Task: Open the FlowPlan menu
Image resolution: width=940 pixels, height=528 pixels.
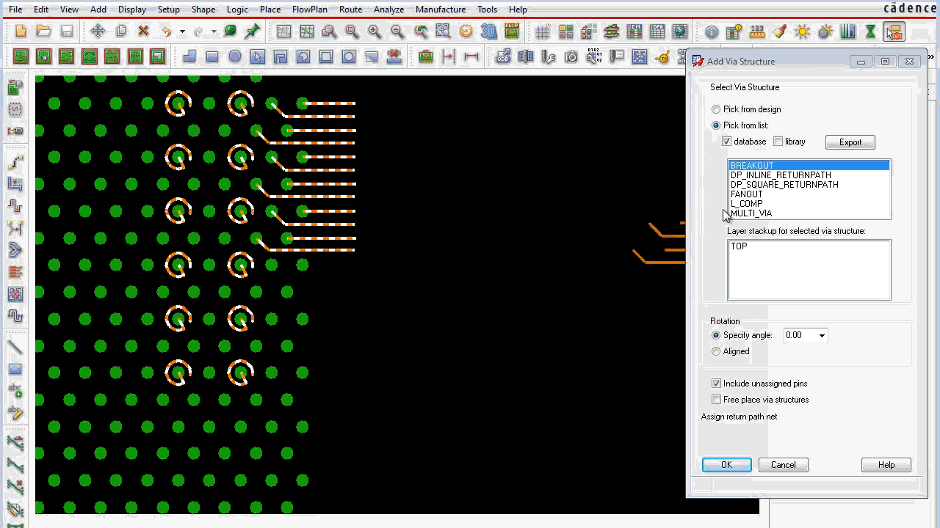Action: (310, 10)
